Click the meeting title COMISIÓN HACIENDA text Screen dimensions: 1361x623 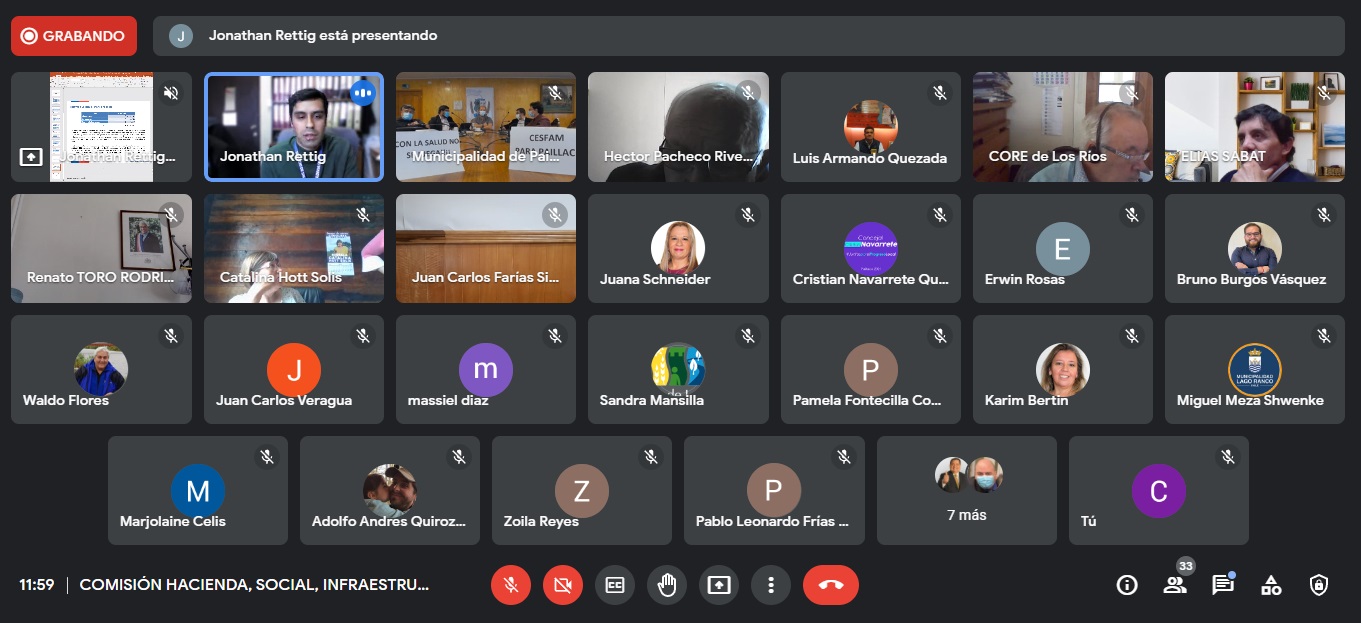click(x=254, y=585)
